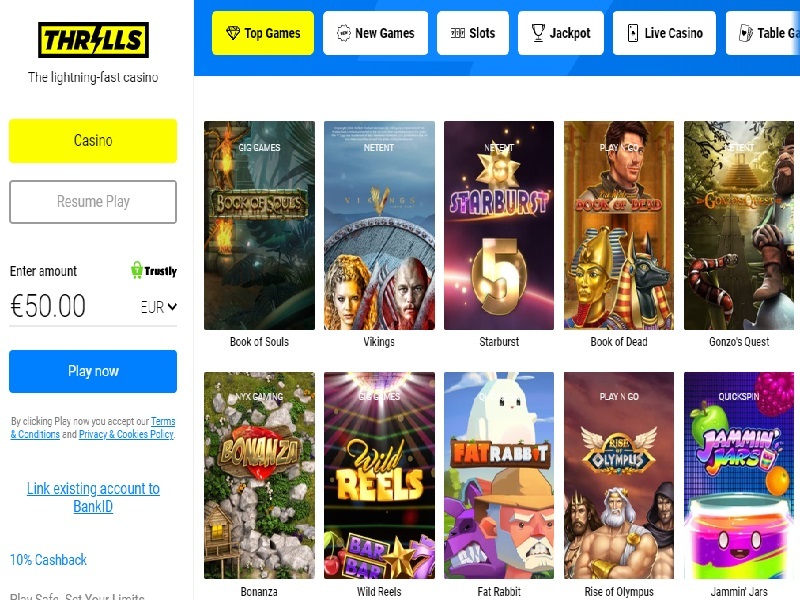Launch the Book of Dead game tile
This screenshot has width=800, height=600.
[x=619, y=225]
